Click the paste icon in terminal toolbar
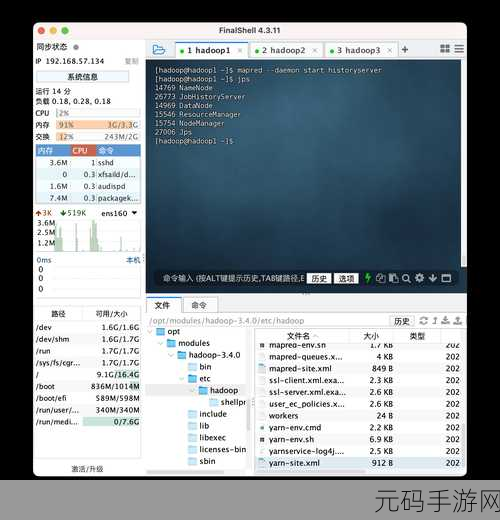 tap(393, 278)
